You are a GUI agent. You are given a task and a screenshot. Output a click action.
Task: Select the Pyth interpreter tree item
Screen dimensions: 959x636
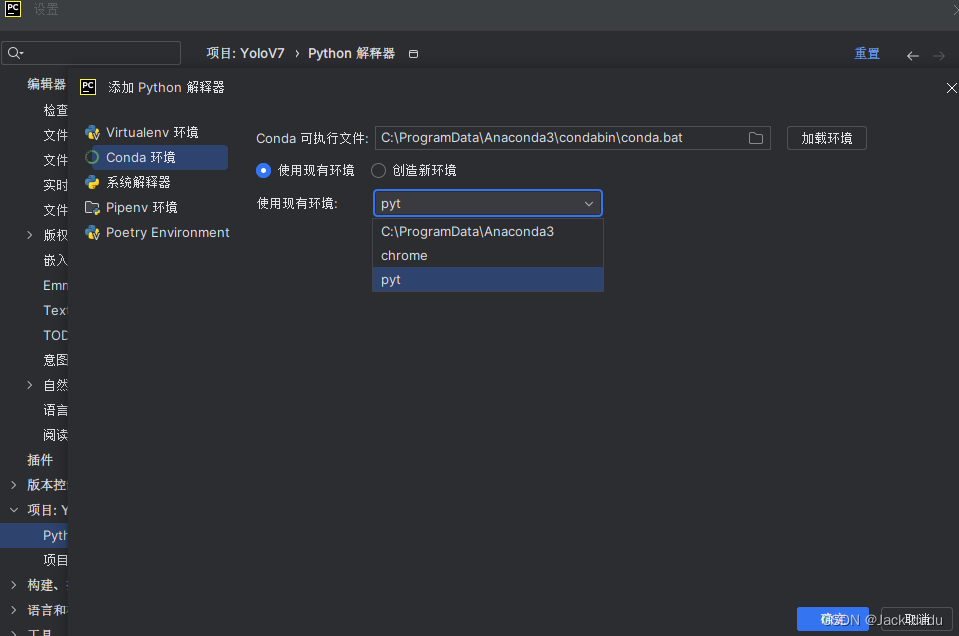click(x=34, y=535)
